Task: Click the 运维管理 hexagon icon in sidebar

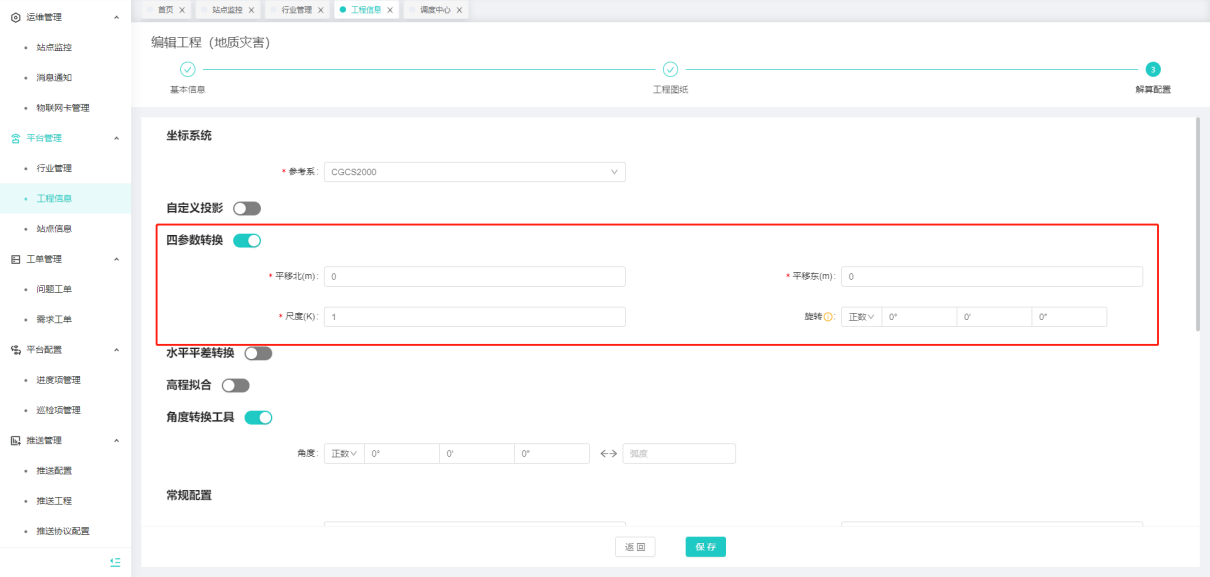Action: tap(15, 18)
